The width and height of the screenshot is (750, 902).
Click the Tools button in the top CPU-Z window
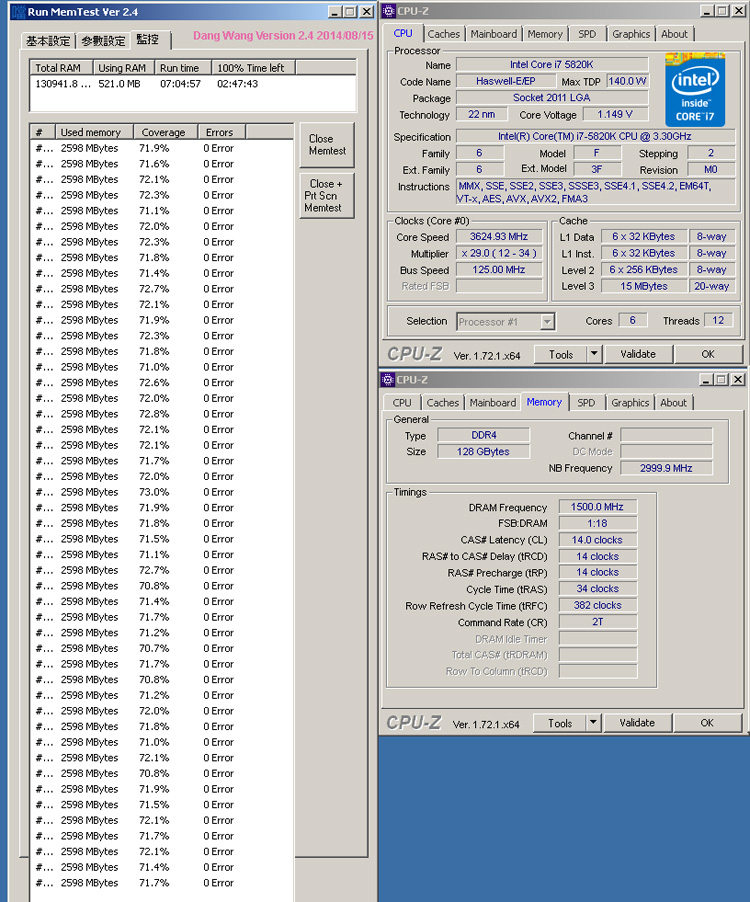click(561, 354)
